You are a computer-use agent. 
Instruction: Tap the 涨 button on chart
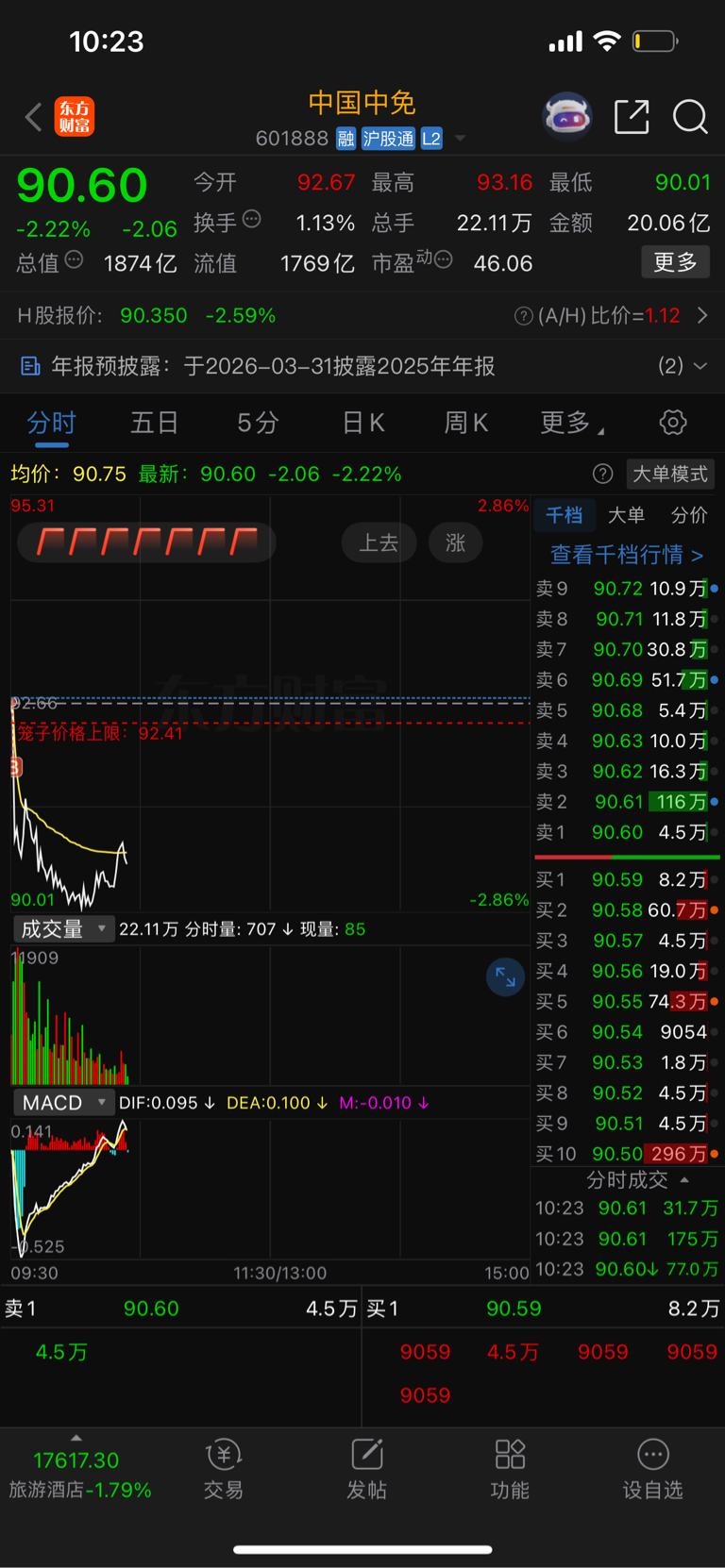456,543
